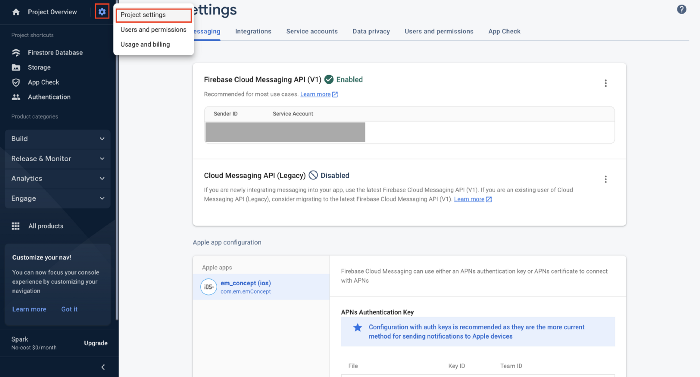Open the Service accounts tab
The width and height of the screenshot is (700, 377).
(312, 31)
